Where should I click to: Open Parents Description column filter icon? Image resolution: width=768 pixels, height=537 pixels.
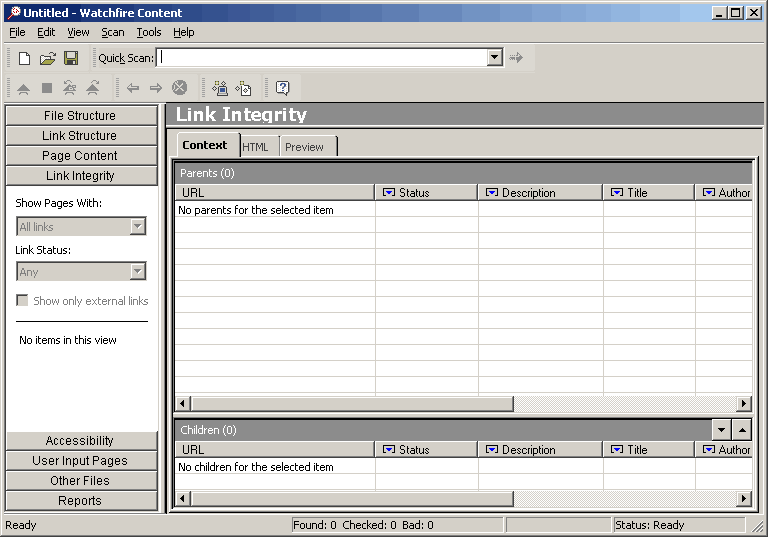click(x=491, y=193)
